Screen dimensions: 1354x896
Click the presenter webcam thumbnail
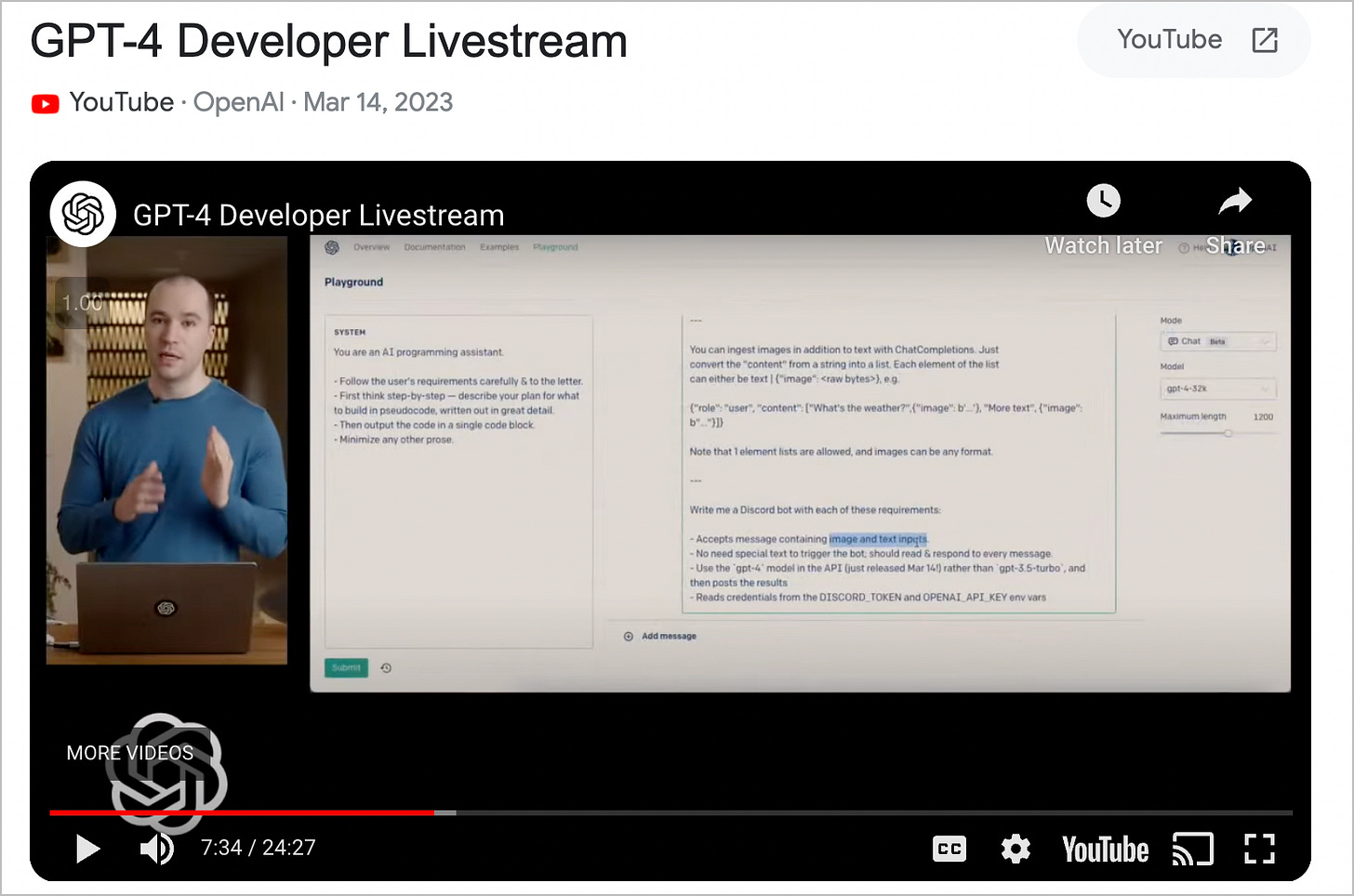coord(167,450)
